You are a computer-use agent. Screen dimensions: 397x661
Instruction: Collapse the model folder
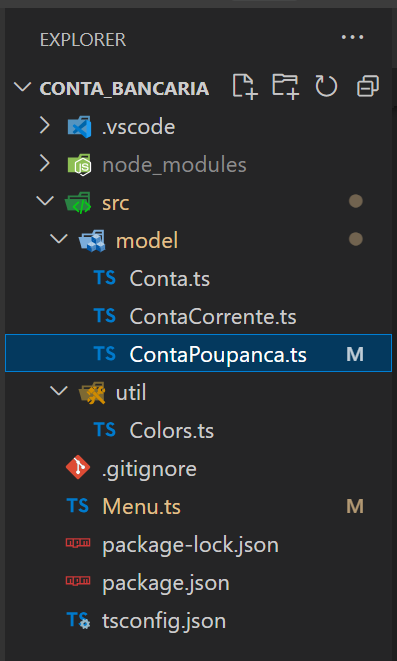point(59,239)
